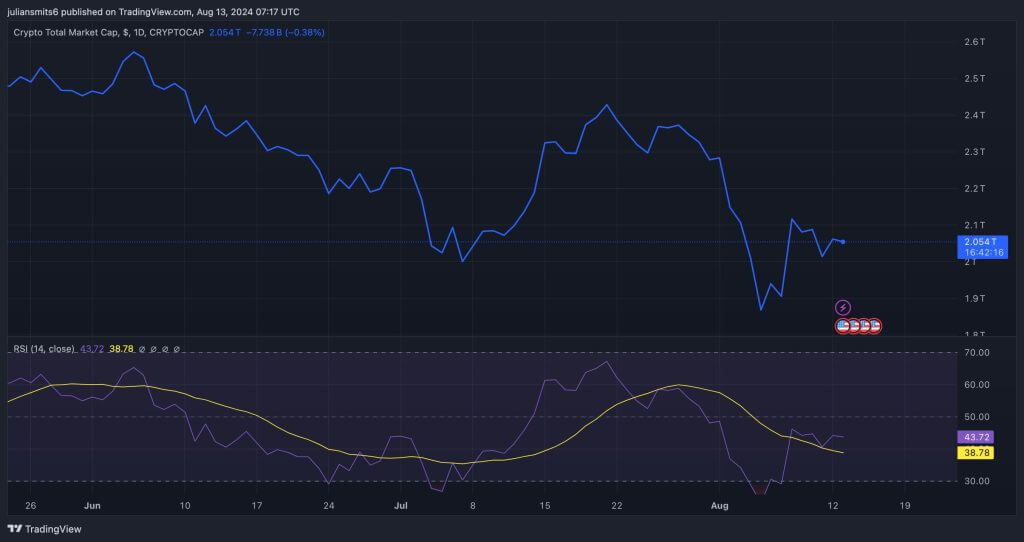1024x542 pixels.
Task: Click the 60.00 RSI axis label
Action: point(976,385)
